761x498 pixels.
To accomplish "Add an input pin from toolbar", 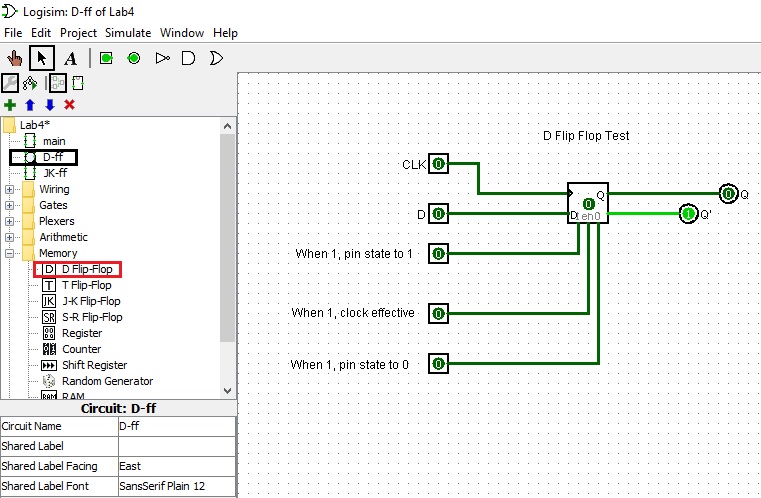I will point(106,59).
